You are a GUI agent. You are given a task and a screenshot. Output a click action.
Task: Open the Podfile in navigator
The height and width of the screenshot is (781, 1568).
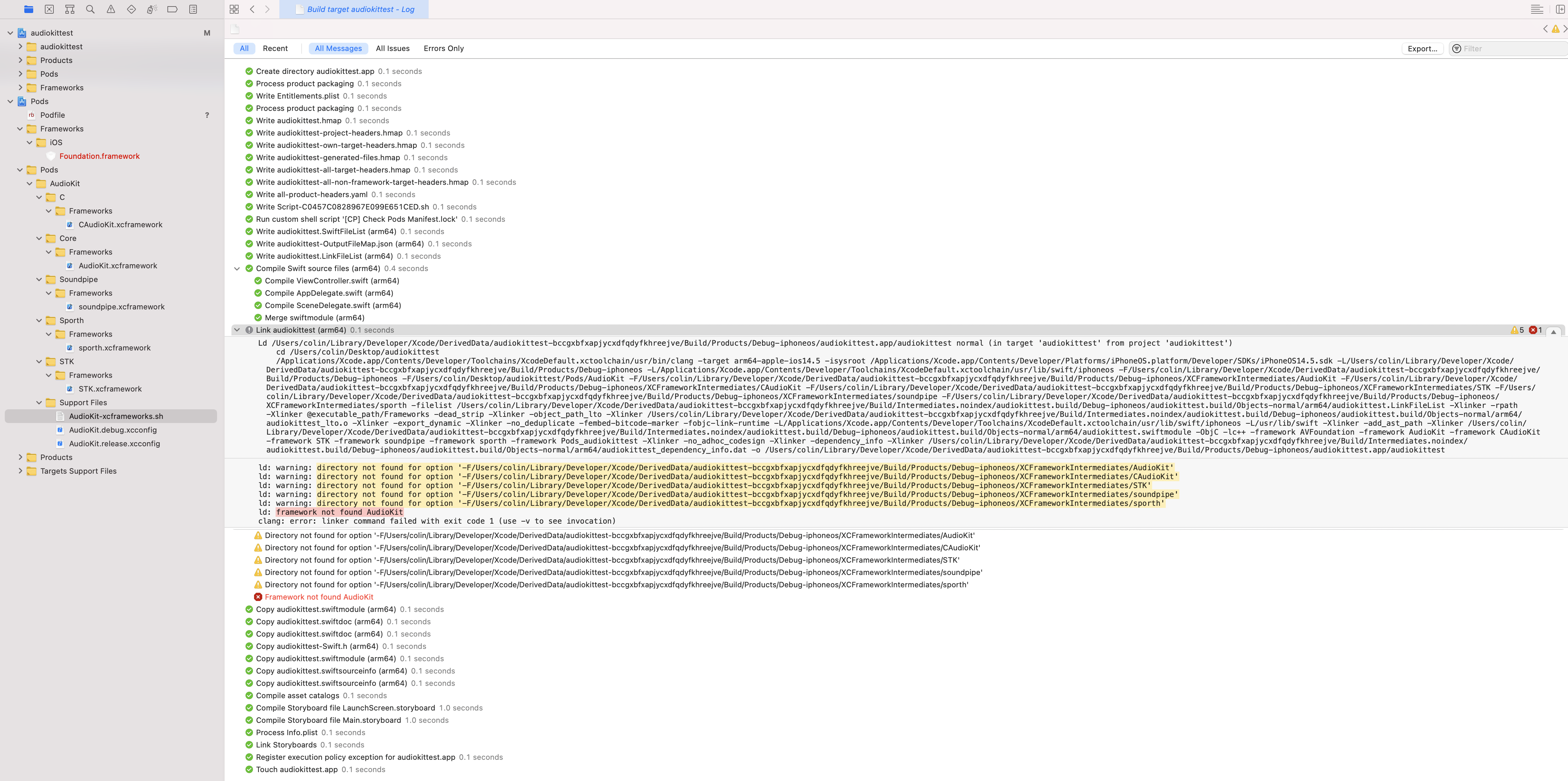point(52,115)
